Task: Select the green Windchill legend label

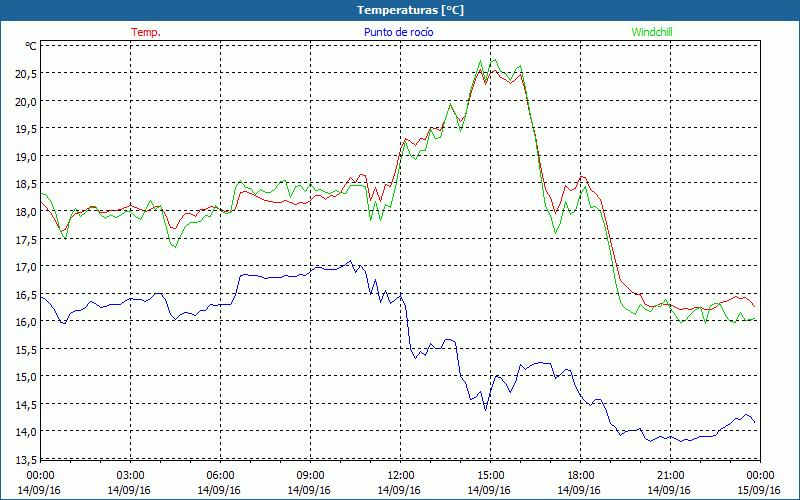Action: point(652,32)
